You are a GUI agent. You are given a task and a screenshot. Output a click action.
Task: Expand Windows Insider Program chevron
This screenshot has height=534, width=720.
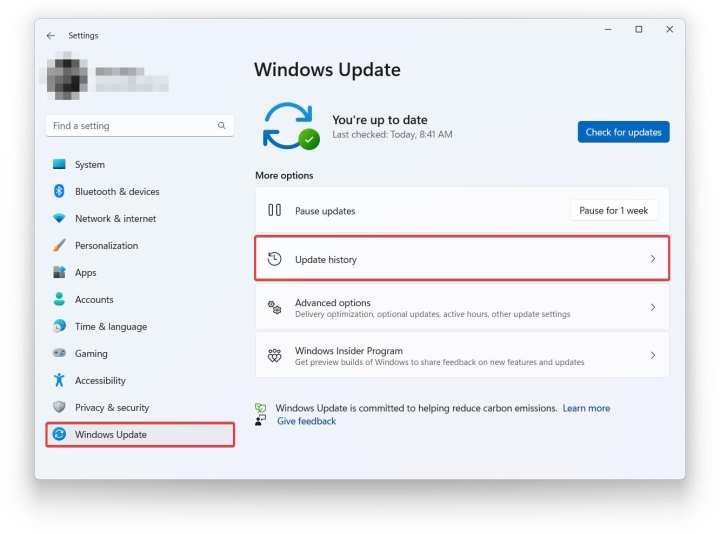click(653, 356)
